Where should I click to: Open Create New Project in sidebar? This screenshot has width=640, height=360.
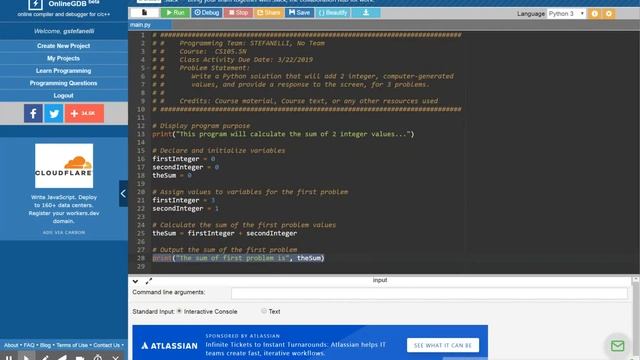tap(63, 46)
